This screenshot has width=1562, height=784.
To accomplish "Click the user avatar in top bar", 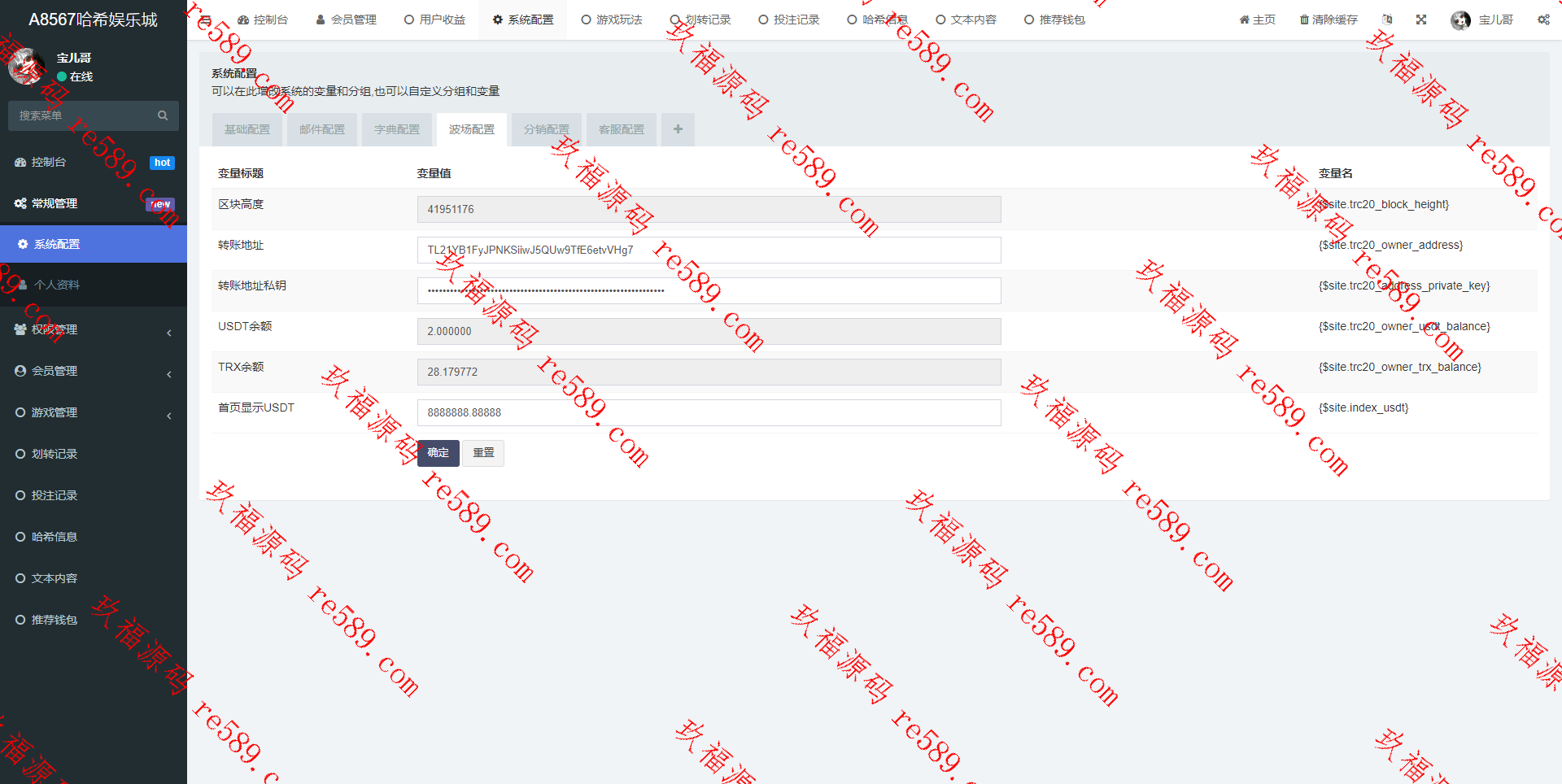I will pyautogui.click(x=1460, y=20).
